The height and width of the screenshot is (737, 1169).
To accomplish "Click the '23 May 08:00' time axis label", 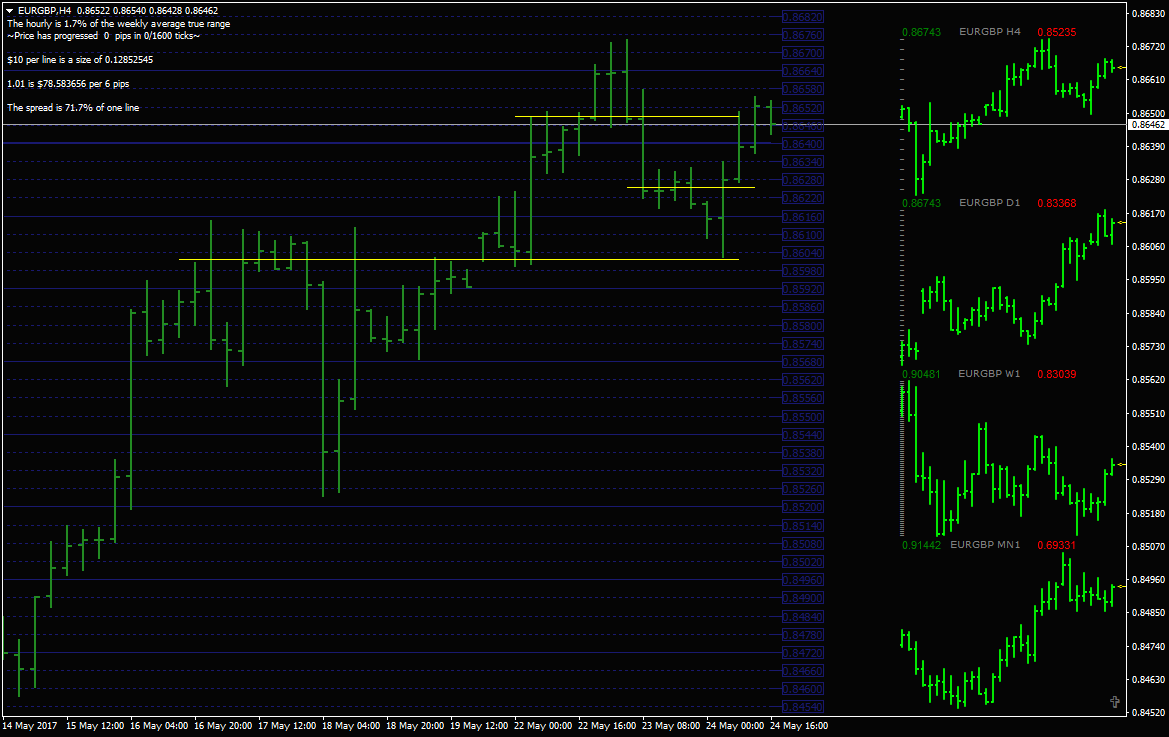I will tap(672, 726).
